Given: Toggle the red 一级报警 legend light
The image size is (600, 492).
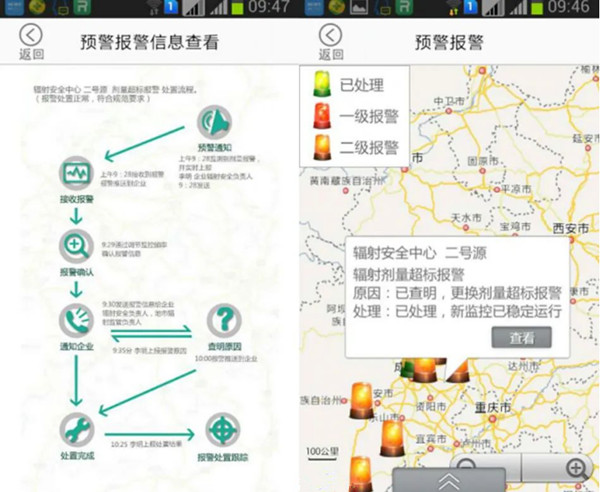Looking at the screenshot, I should tap(322, 115).
